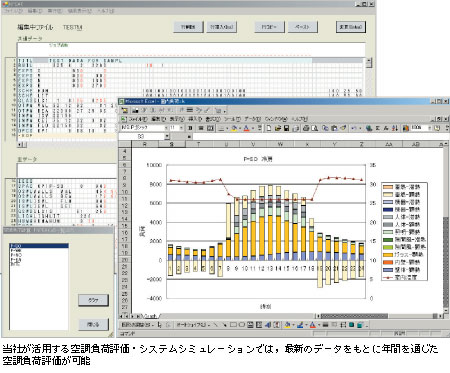450x373 pixels.
Task: Select the rectangle shape on drawing toolbar
Action: tap(233, 325)
